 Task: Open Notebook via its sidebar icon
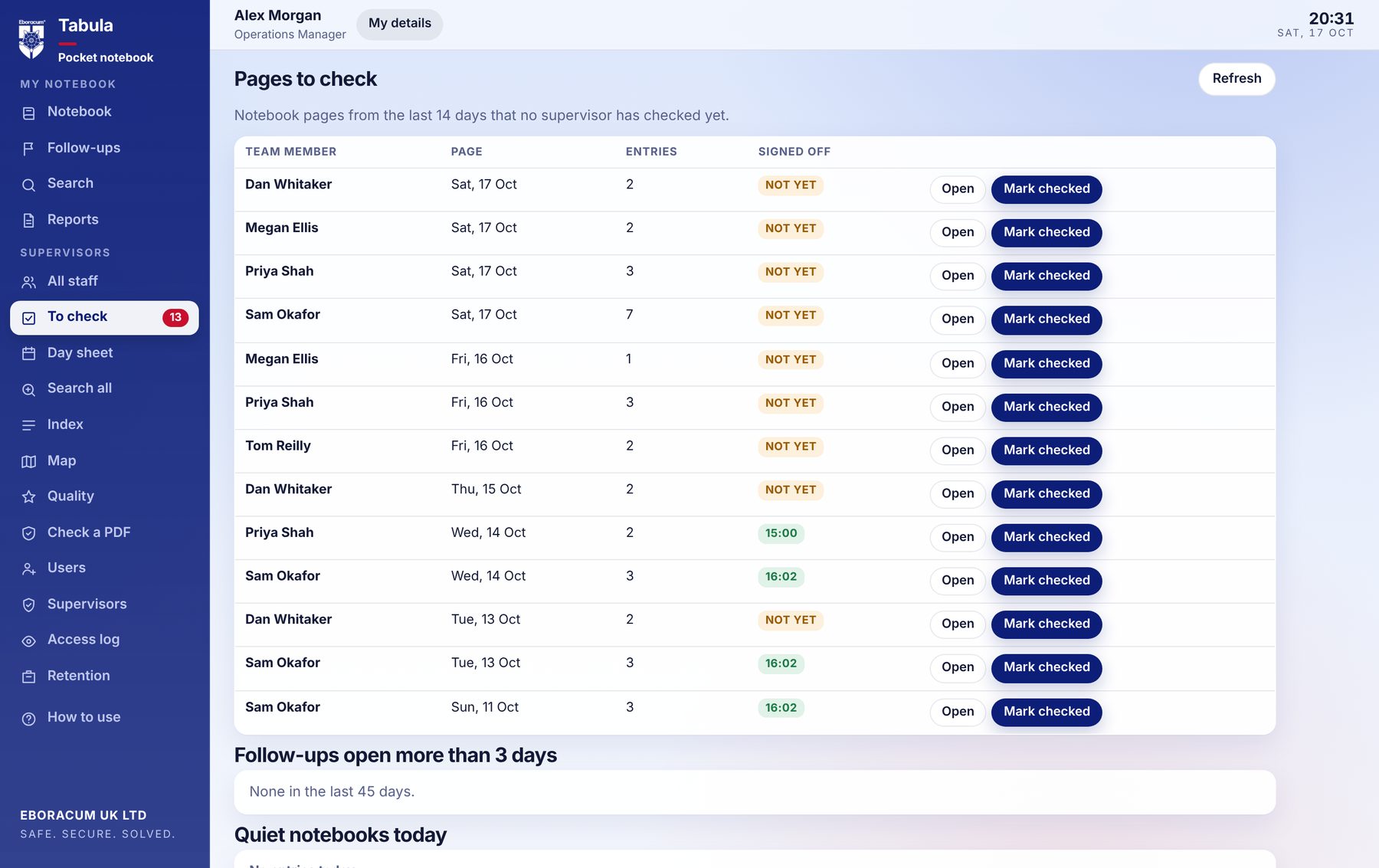[x=29, y=113]
